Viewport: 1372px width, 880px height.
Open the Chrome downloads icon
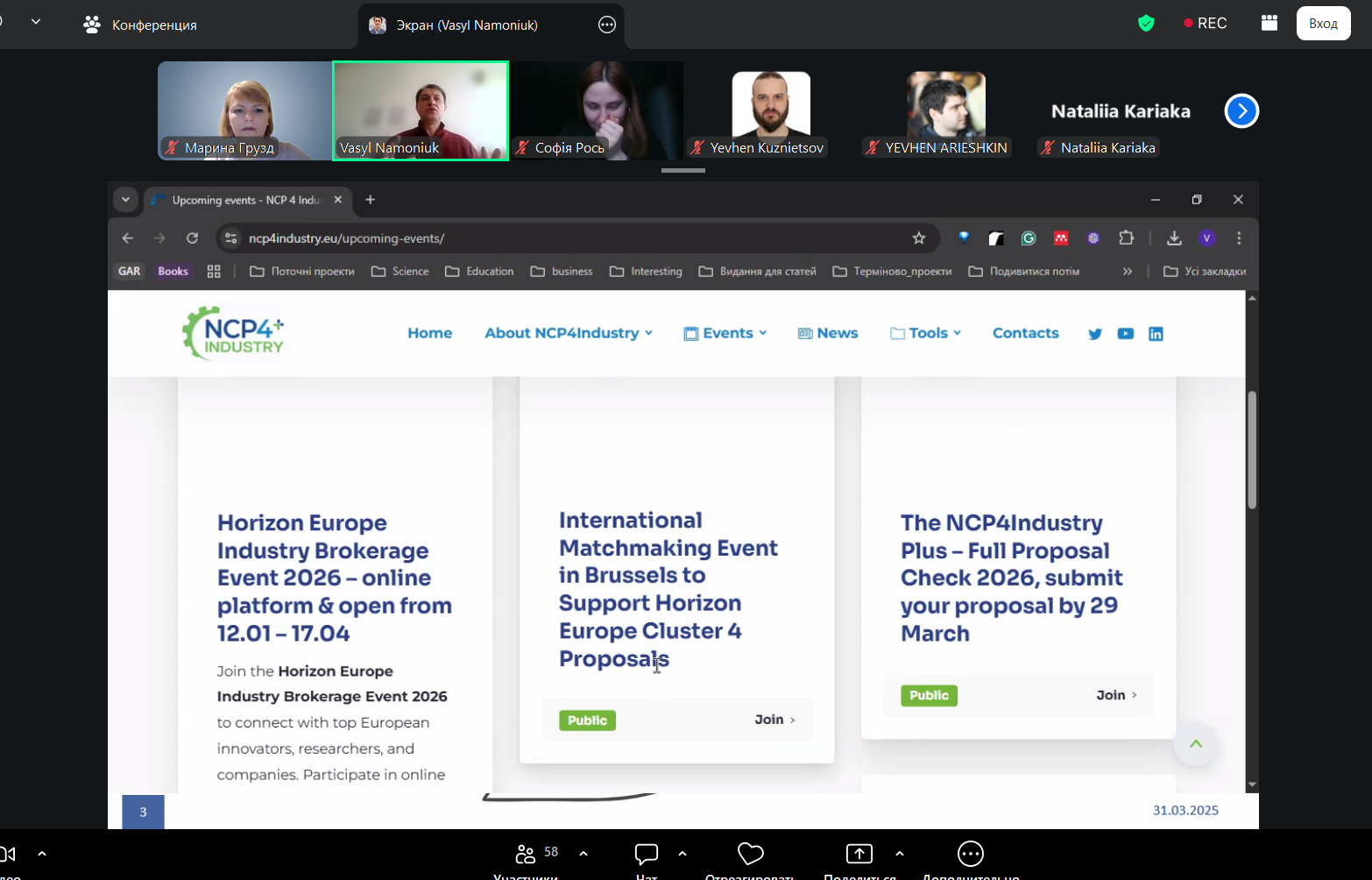click(x=1174, y=238)
